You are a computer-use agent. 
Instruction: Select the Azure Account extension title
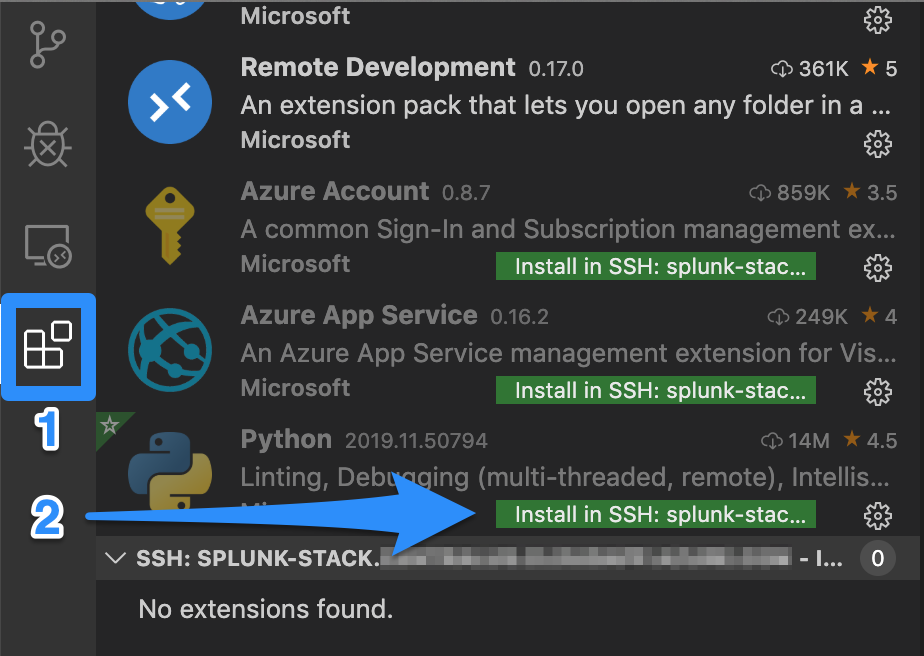(335, 192)
